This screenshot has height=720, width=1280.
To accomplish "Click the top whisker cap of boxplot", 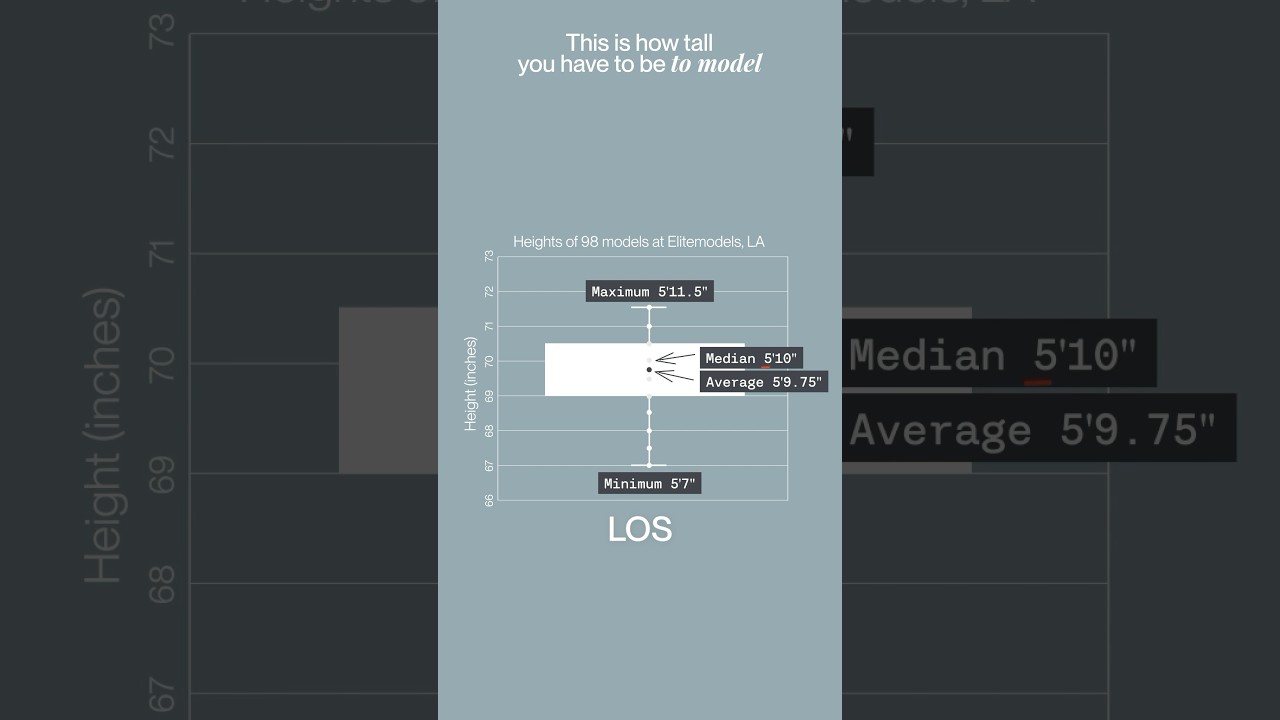I will tap(649, 307).
